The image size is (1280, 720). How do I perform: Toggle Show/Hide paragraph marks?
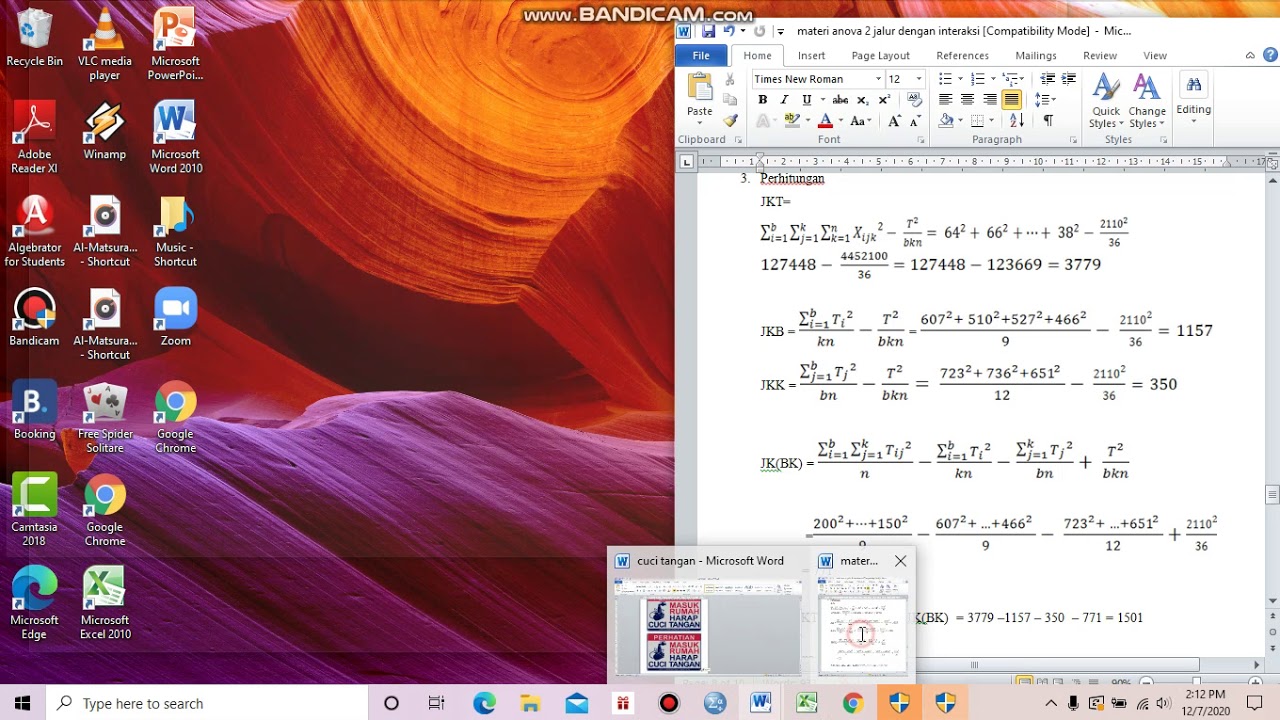pyautogui.click(x=1047, y=121)
